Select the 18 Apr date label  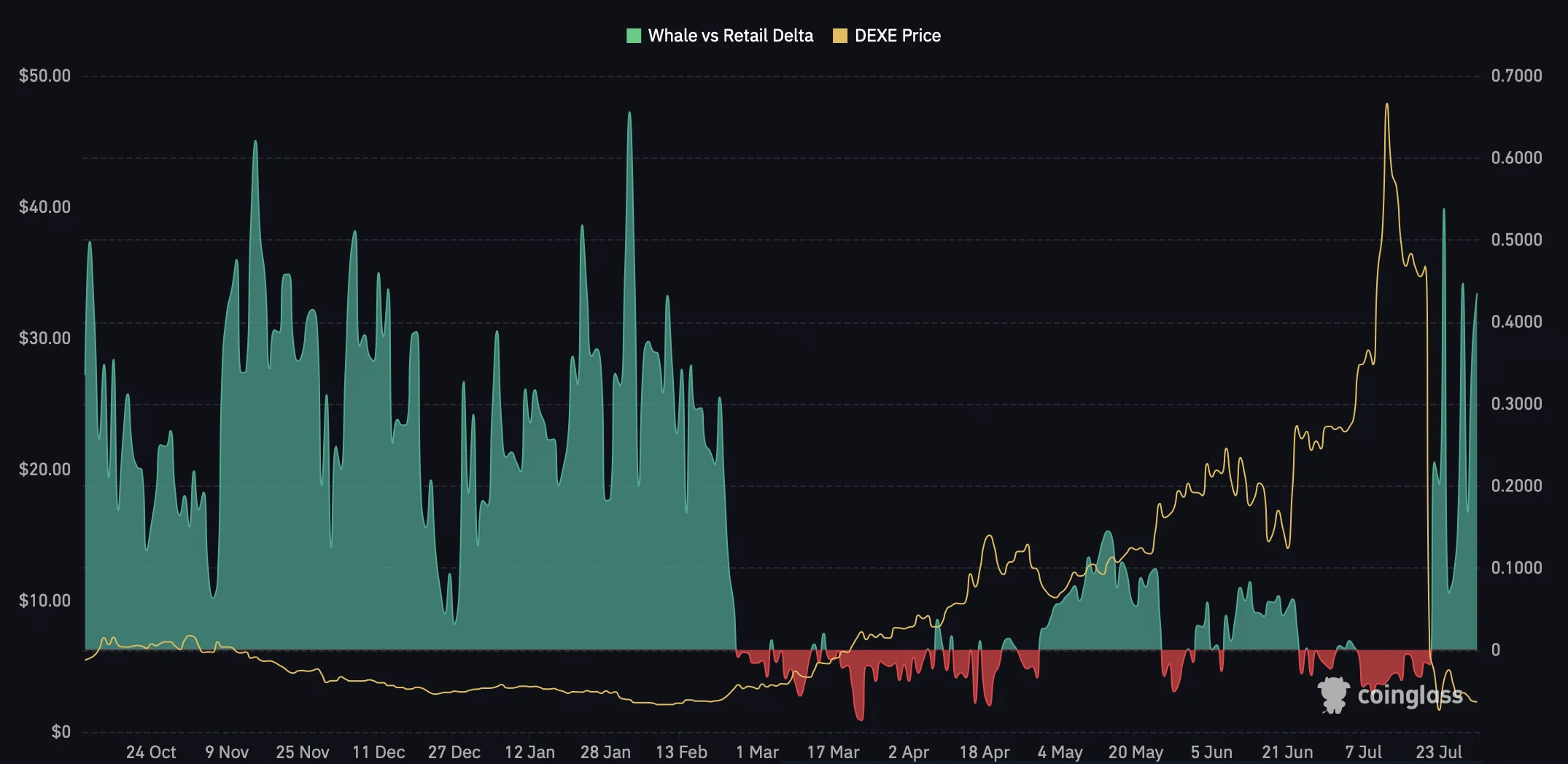click(x=985, y=752)
